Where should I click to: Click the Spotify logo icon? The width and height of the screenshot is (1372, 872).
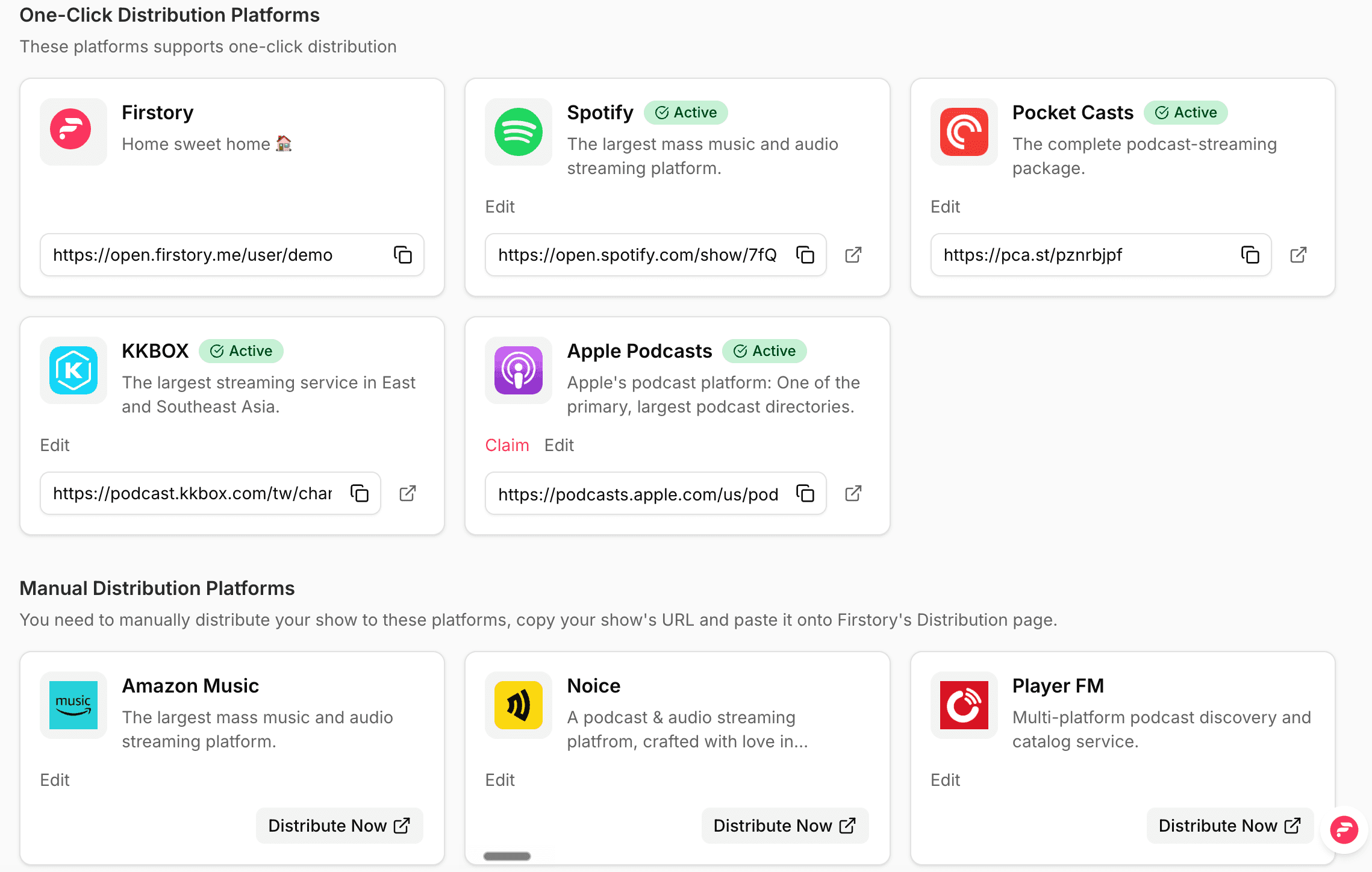pyautogui.click(x=518, y=131)
